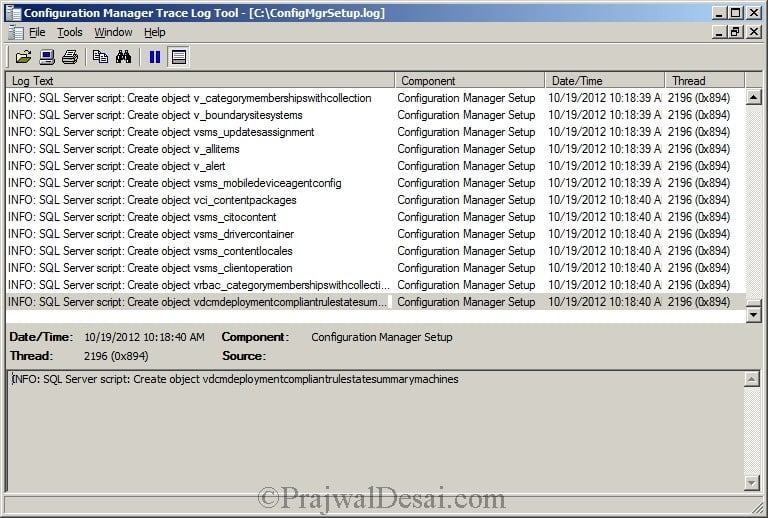Open the Help menu
The width and height of the screenshot is (768, 518).
point(155,32)
